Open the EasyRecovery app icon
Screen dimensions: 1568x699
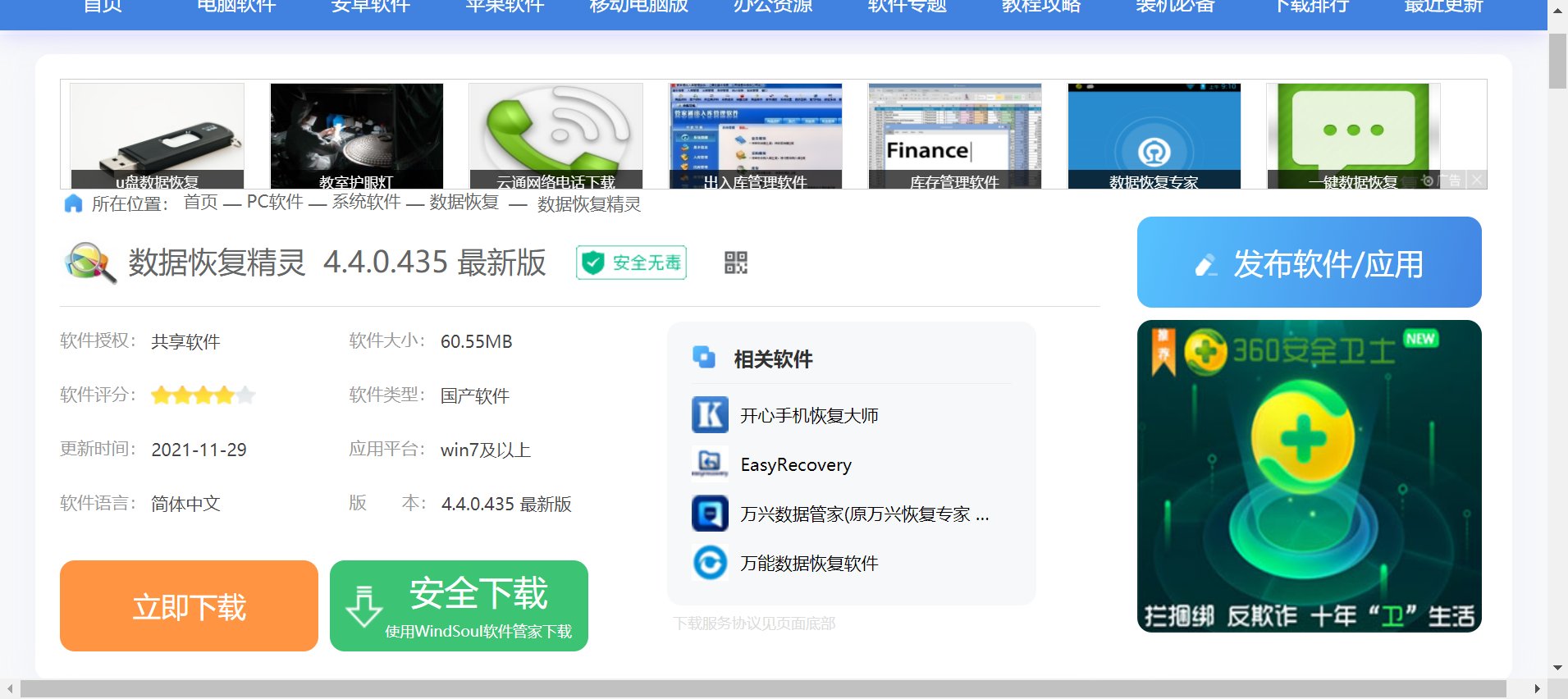(x=710, y=464)
